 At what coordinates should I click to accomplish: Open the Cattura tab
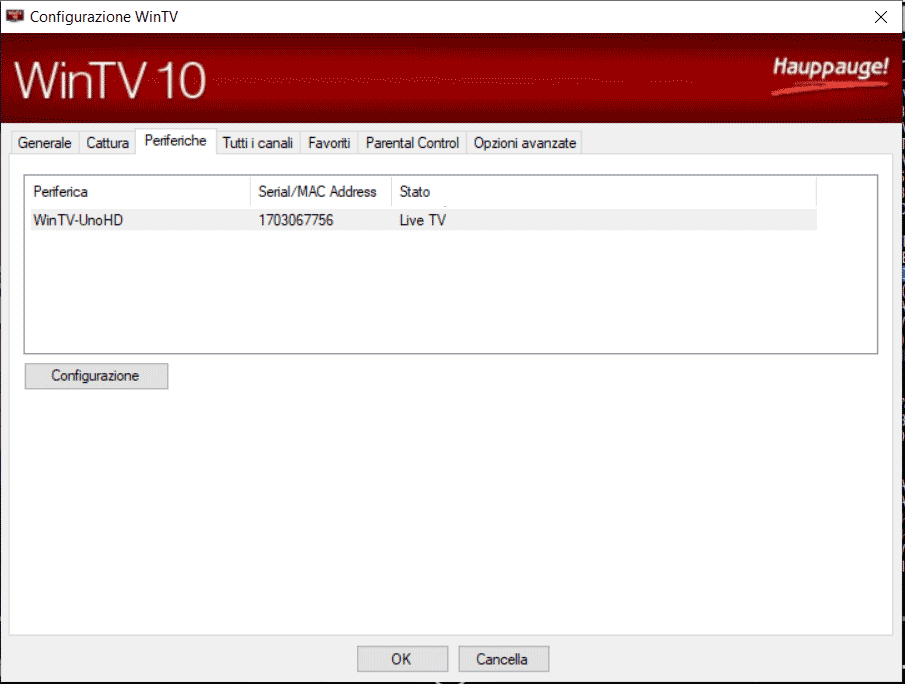pos(107,143)
